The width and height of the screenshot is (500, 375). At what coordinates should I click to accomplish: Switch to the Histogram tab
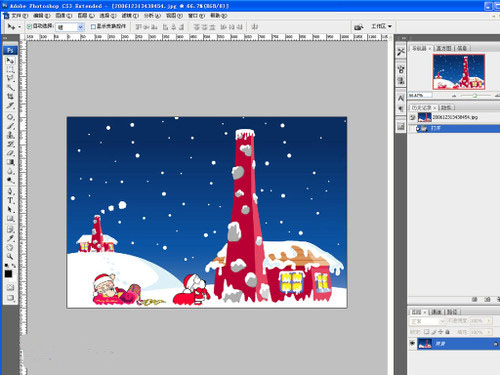[x=444, y=48]
